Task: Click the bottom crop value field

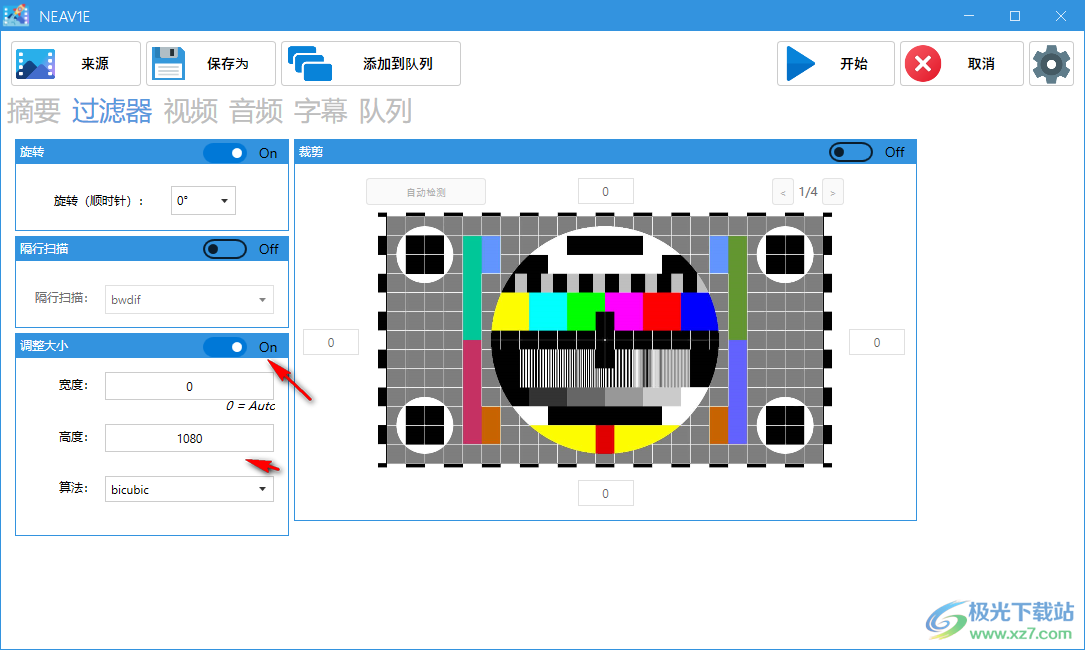Action: point(605,493)
